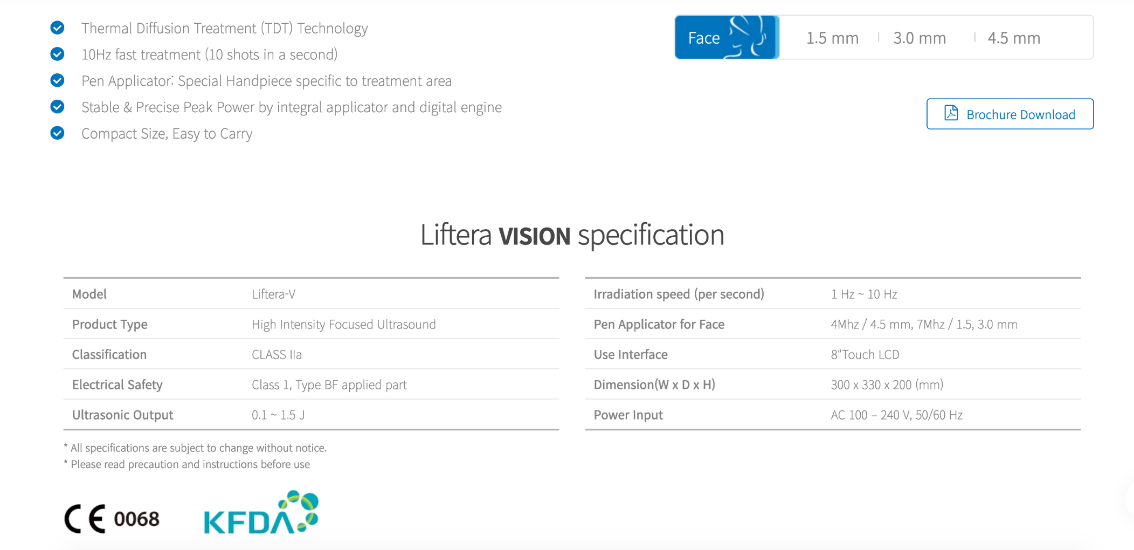Click the 'Classification' row label
Image resolution: width=1134 pixels, height=550 pixels.
point(109,355)
